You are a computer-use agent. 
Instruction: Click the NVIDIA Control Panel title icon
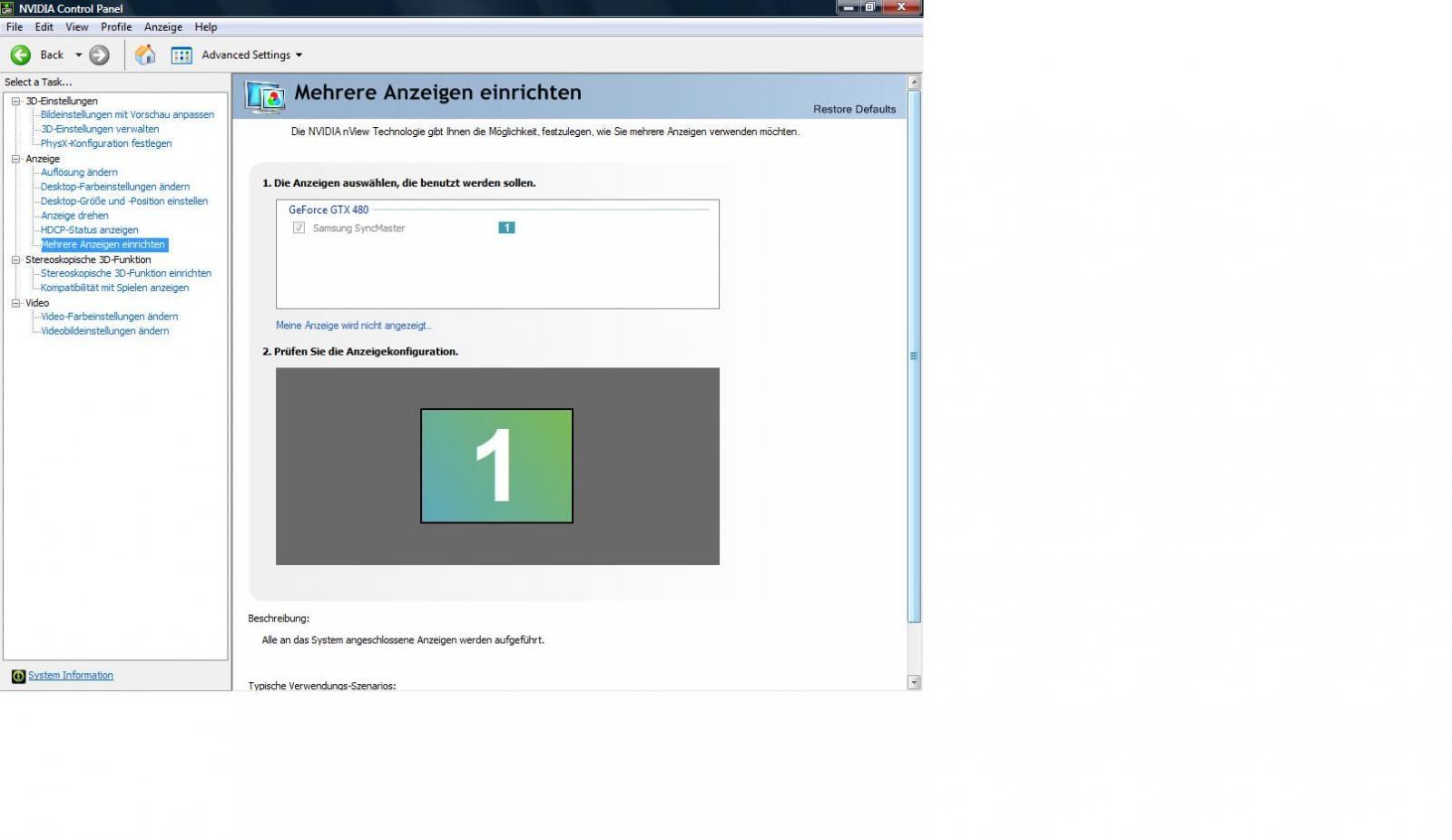7,8
